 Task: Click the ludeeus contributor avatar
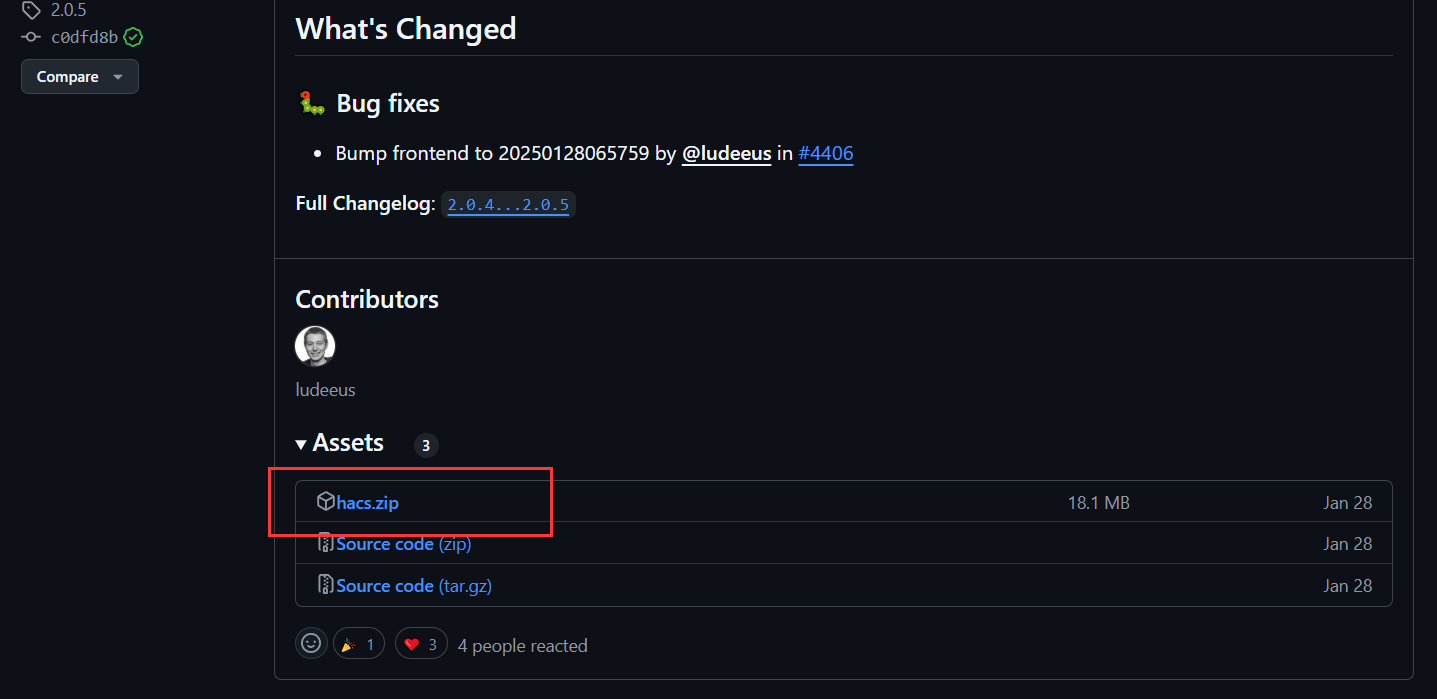point(315,346)
